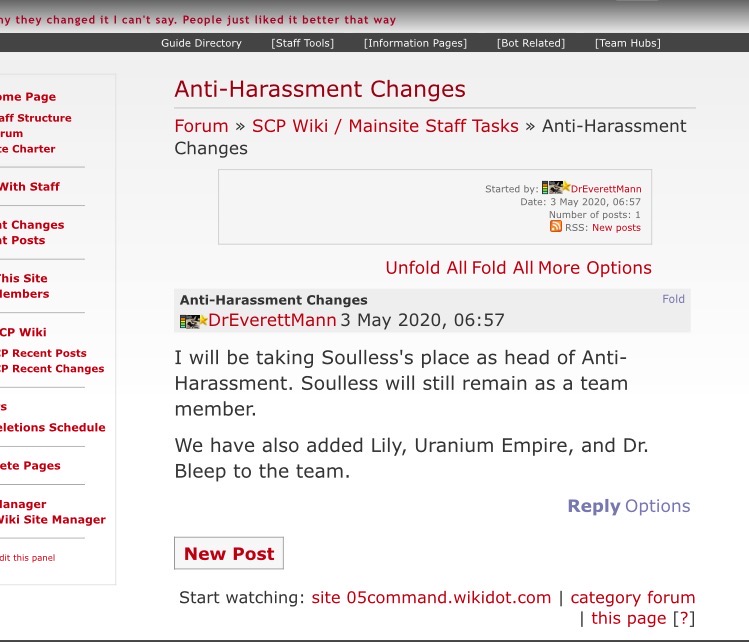The height and width of the screenshot is (642, 749).
Task: Open the Site Charter sidebar link
Action: click(x=27, y=149)
